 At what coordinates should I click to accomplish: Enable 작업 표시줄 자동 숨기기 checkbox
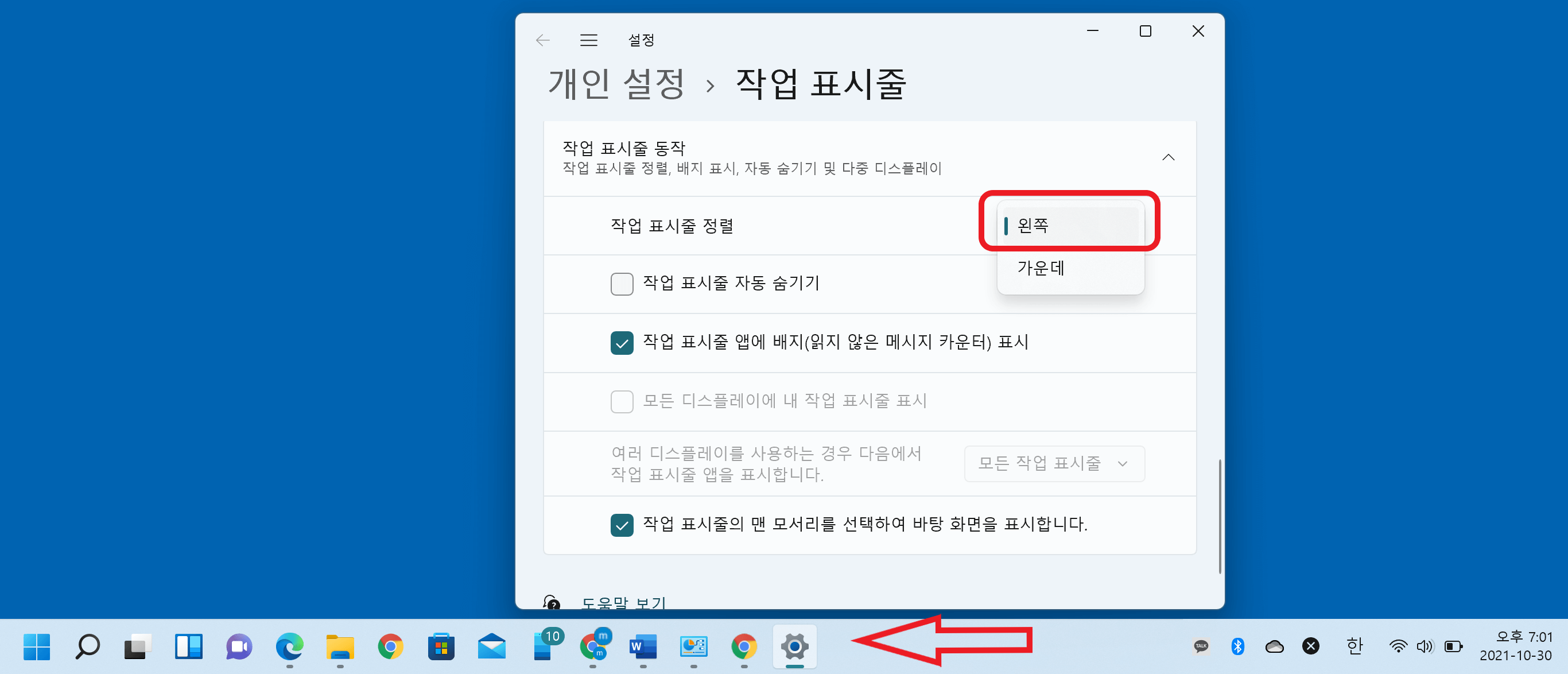point(622,284)
